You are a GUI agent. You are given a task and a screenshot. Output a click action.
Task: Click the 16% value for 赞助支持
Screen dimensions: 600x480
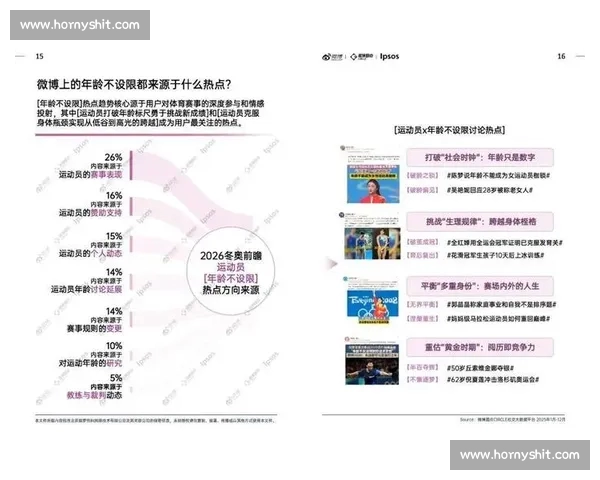pos(114,196)
